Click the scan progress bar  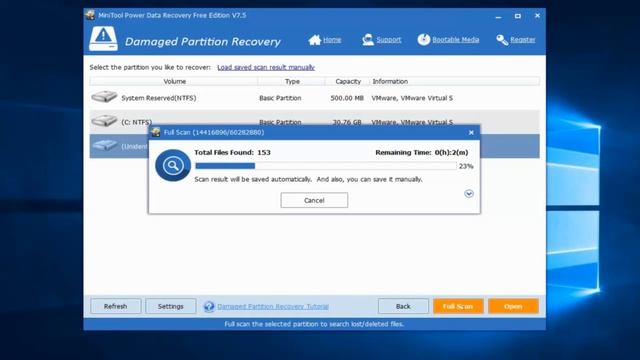[x=326, y=166]
